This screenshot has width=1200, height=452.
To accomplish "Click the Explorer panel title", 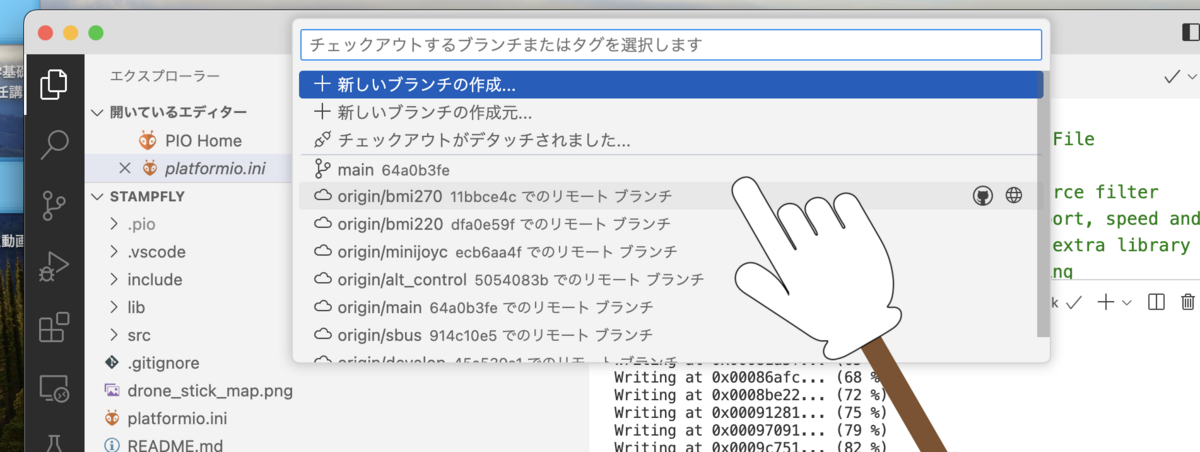I will (165, 75).
